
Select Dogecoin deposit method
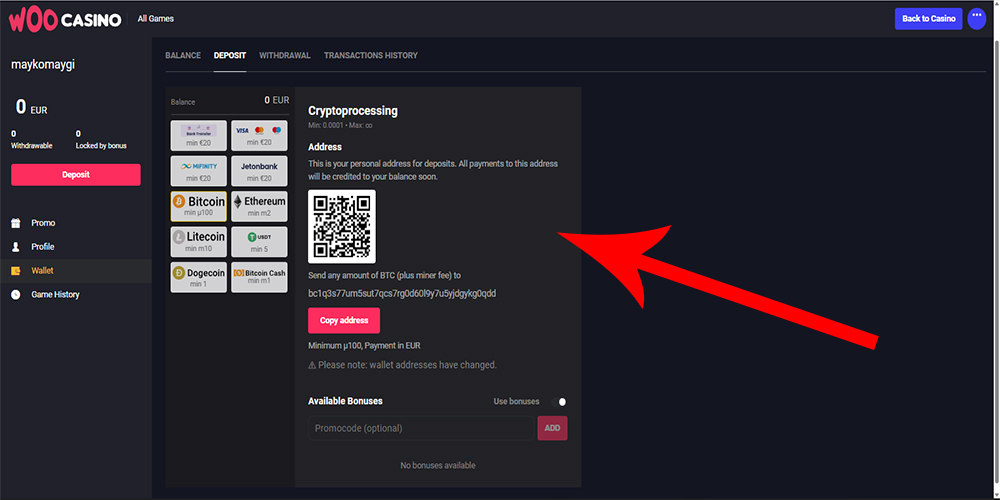(x=198, y=277)
